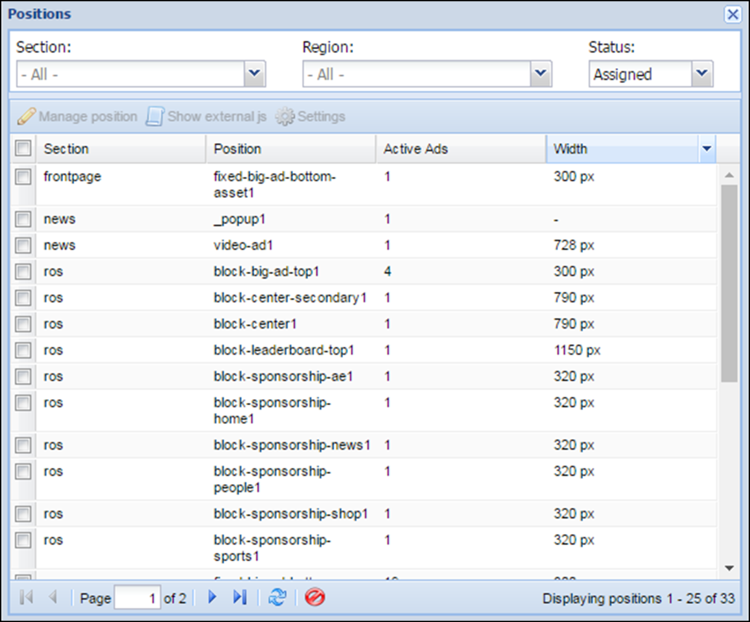Sort by the Section column header

coord(121,149)
